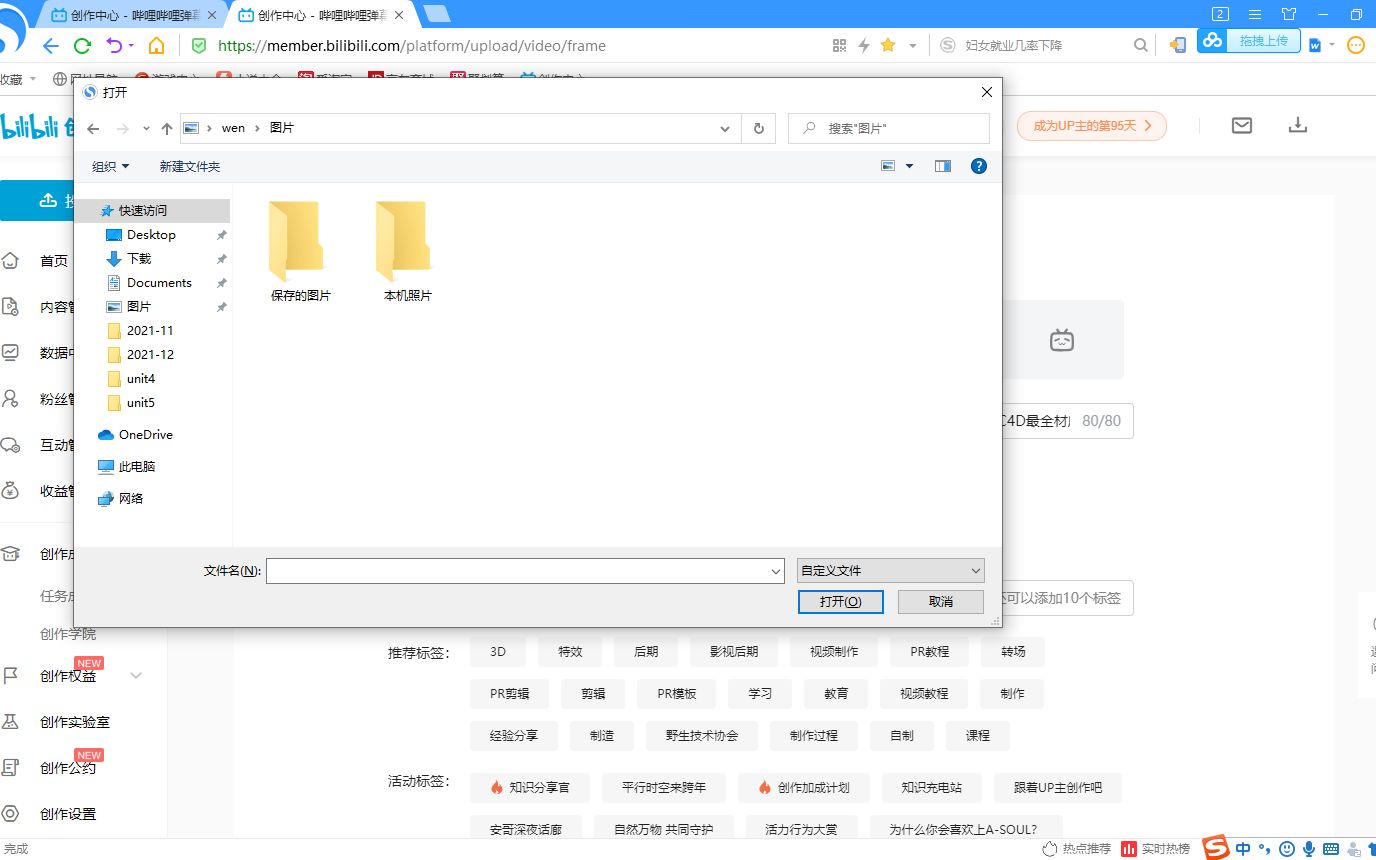The width and height of the screenshot is (1376, 860).
Task: Add the 影视后期 recommended tag
Action: [734, 651]
